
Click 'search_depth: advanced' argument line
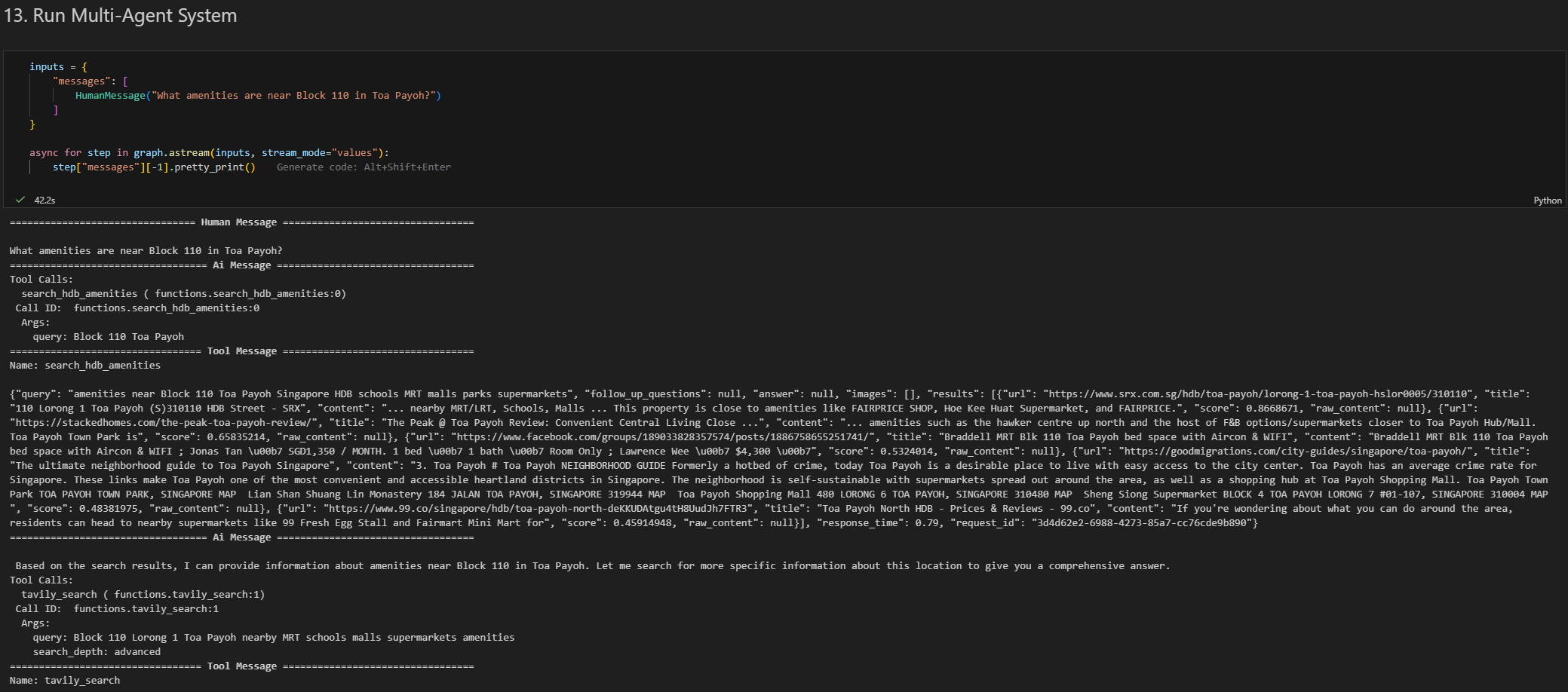(x=97, y=652)
